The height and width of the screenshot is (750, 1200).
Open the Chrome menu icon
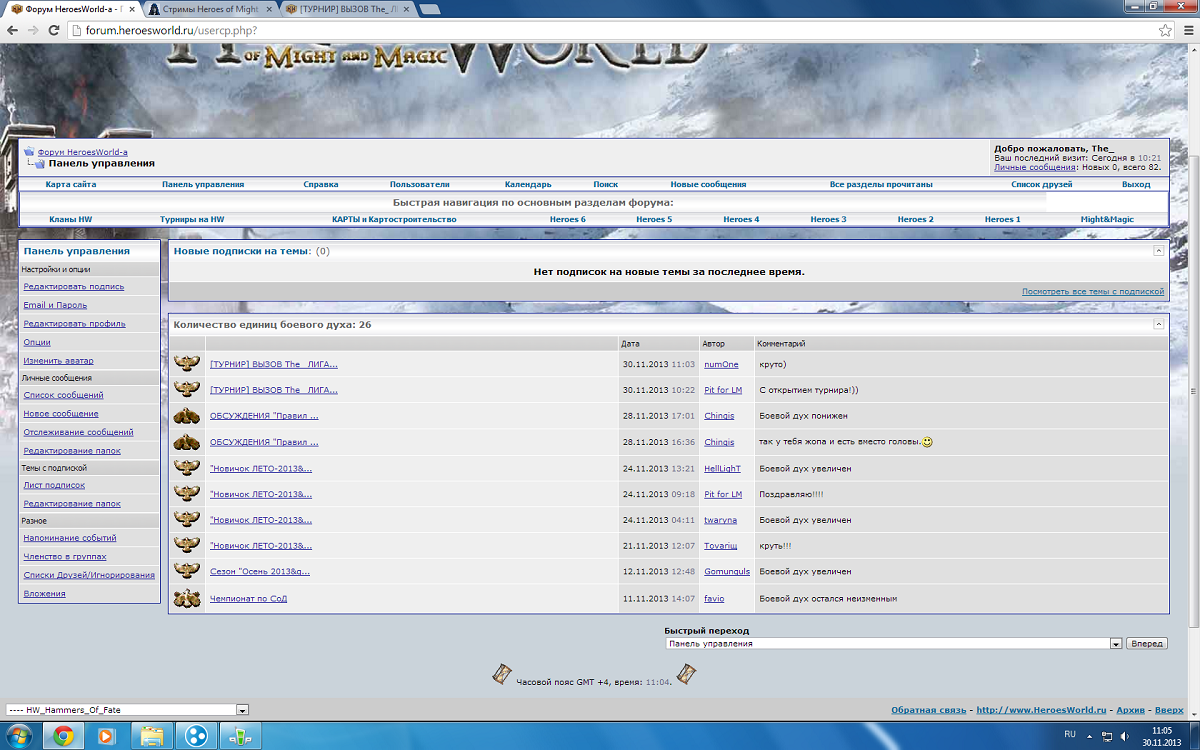pos(1187,30)
